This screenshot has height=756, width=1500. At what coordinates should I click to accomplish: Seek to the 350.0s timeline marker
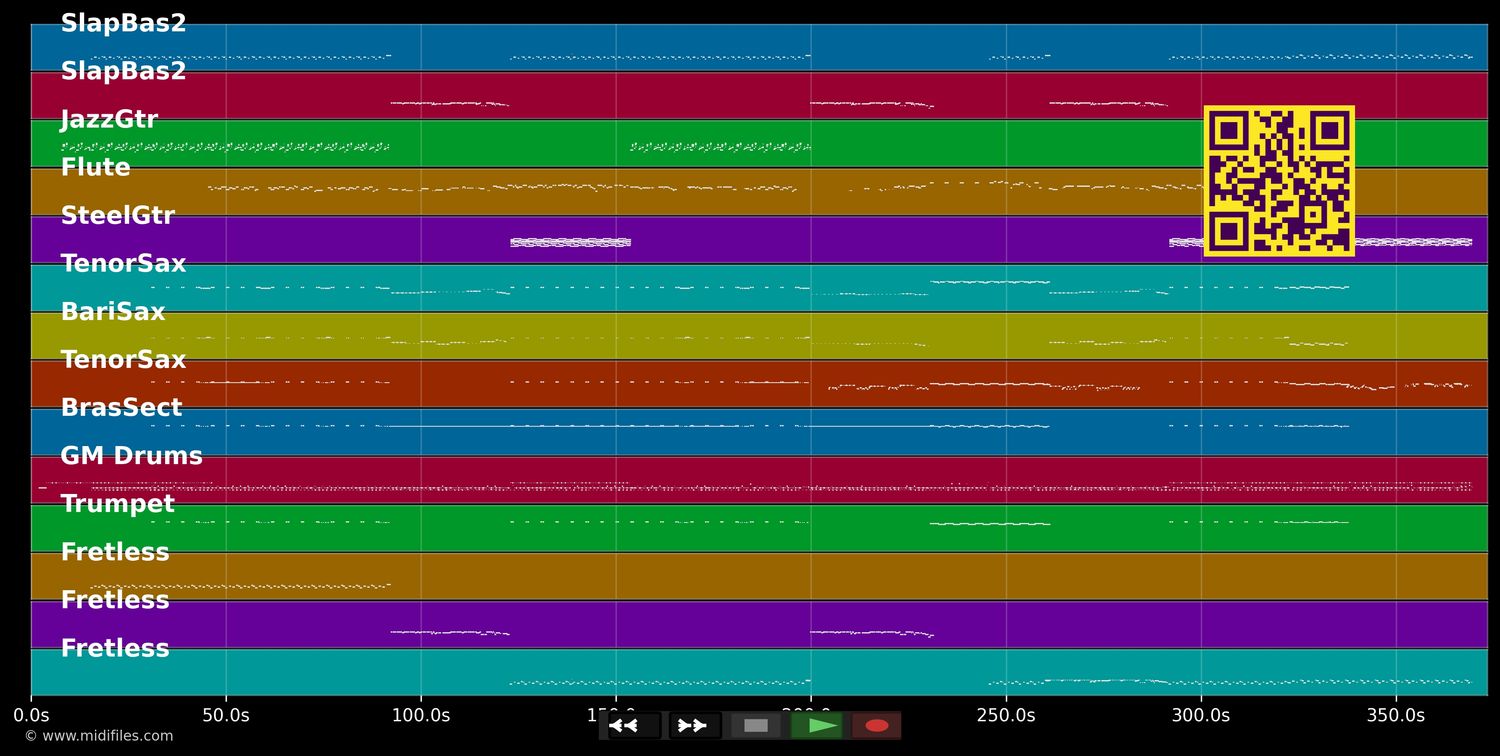[1396, 715]
